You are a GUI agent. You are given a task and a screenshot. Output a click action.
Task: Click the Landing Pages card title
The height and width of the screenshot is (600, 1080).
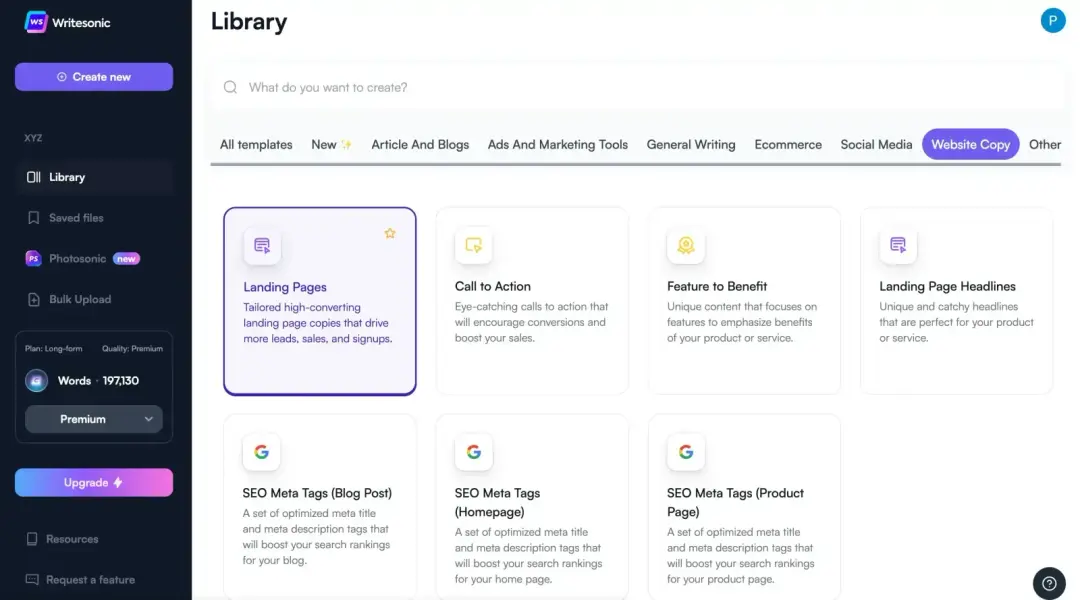pos(284,287)
